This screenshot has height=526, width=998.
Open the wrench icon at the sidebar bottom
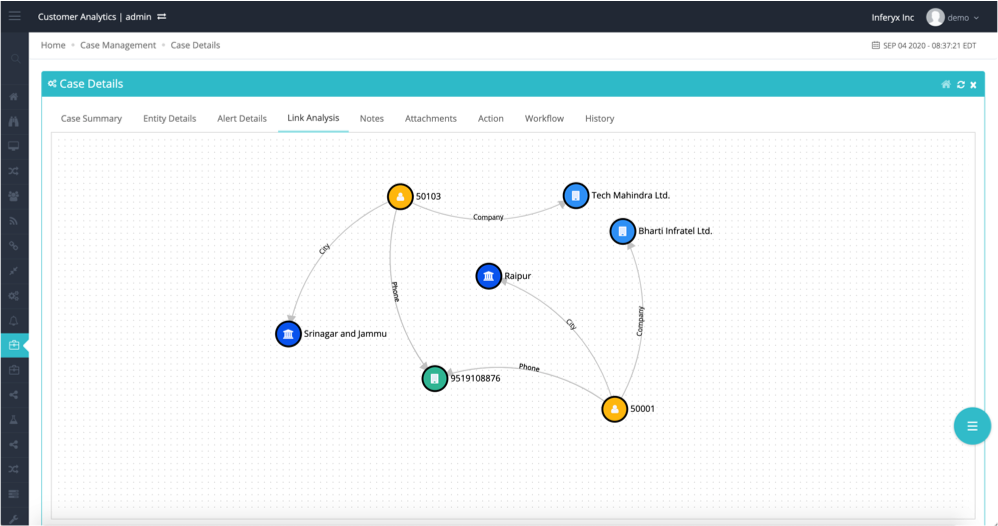click(14, 519)
